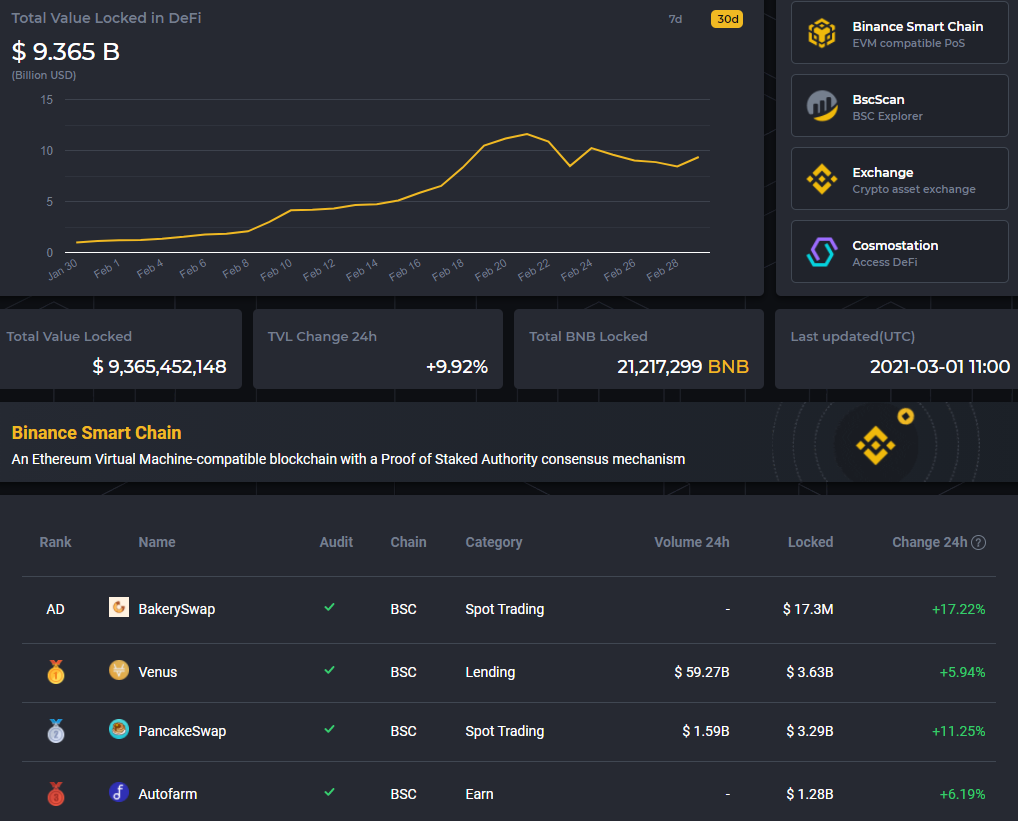Image resolution: width=1018 pixels, height=821 pixels.
Task: Click the Binance Smart Chain logo in the sidebar
Action: tap(822, 32)
